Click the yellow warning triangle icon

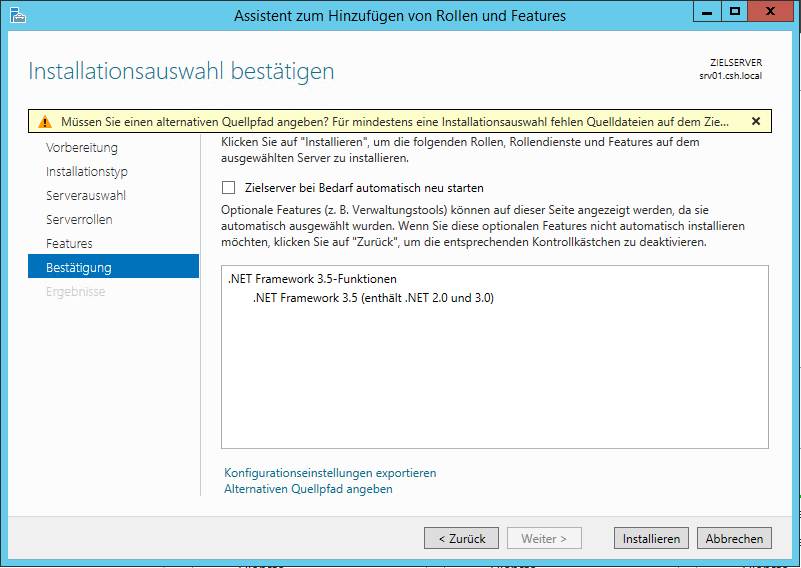pyautogui.click(x=45, y=122)
